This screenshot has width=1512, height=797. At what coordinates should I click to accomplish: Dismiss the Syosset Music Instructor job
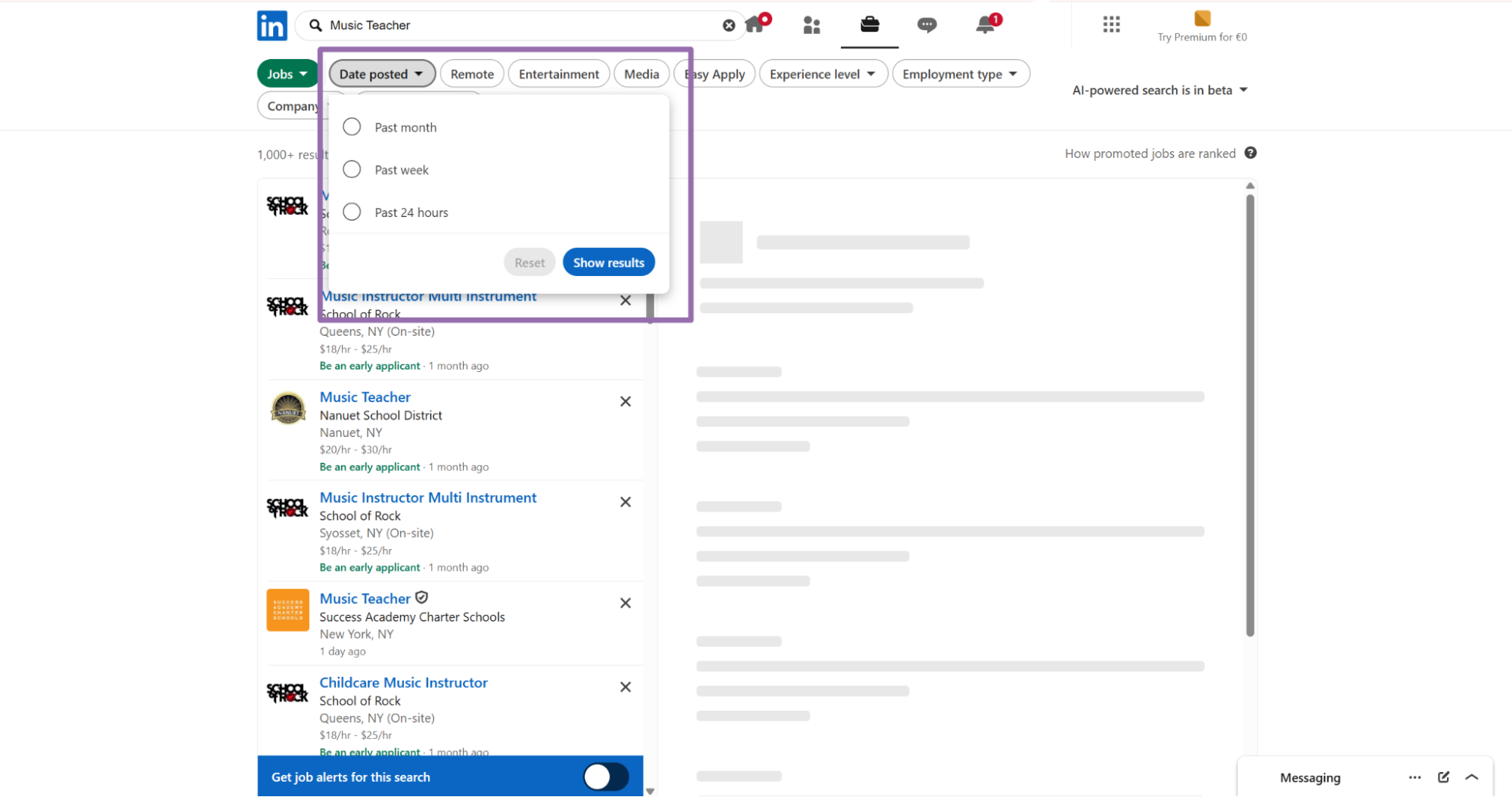click(x=626, y=502)
